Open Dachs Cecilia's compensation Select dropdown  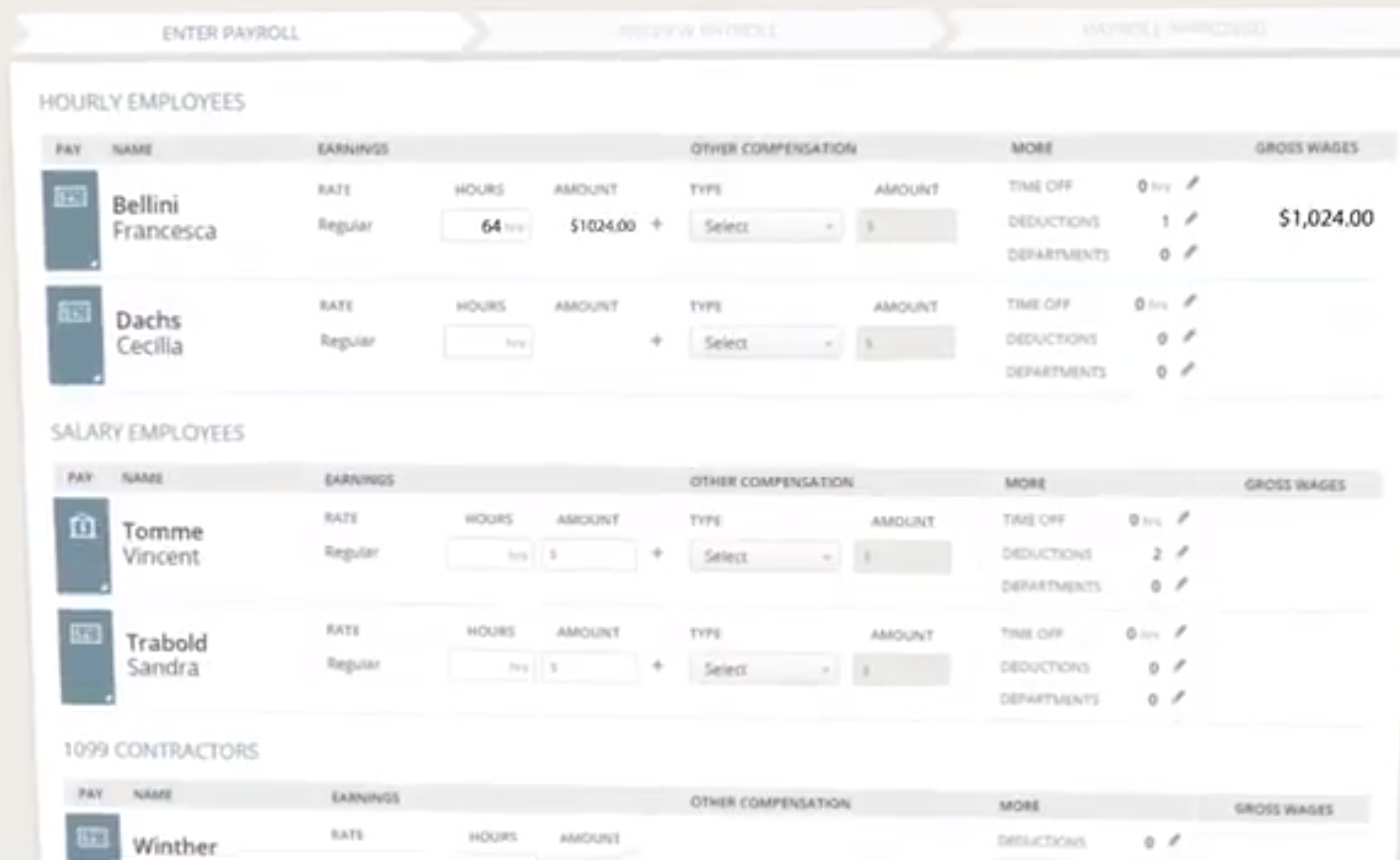coord(766,342)
